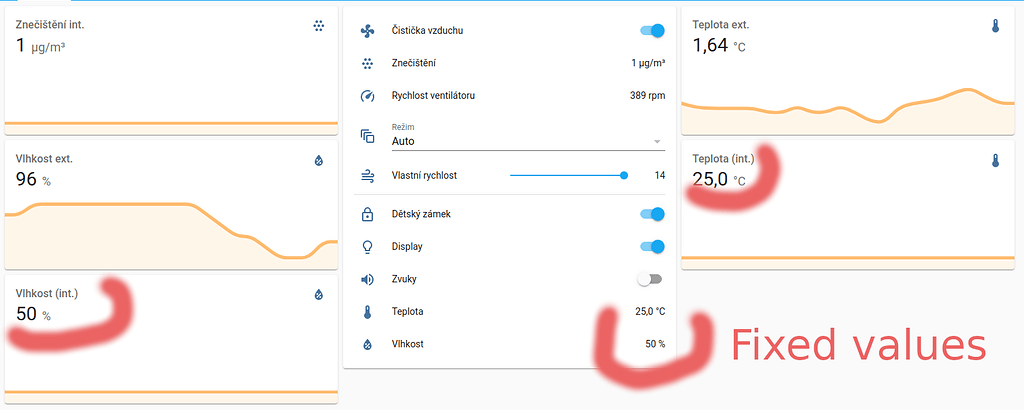Click the wind icon beside Vlastní rychlost
The width and height of the screenshot is (1024, 410).
(x=367, y=176)
